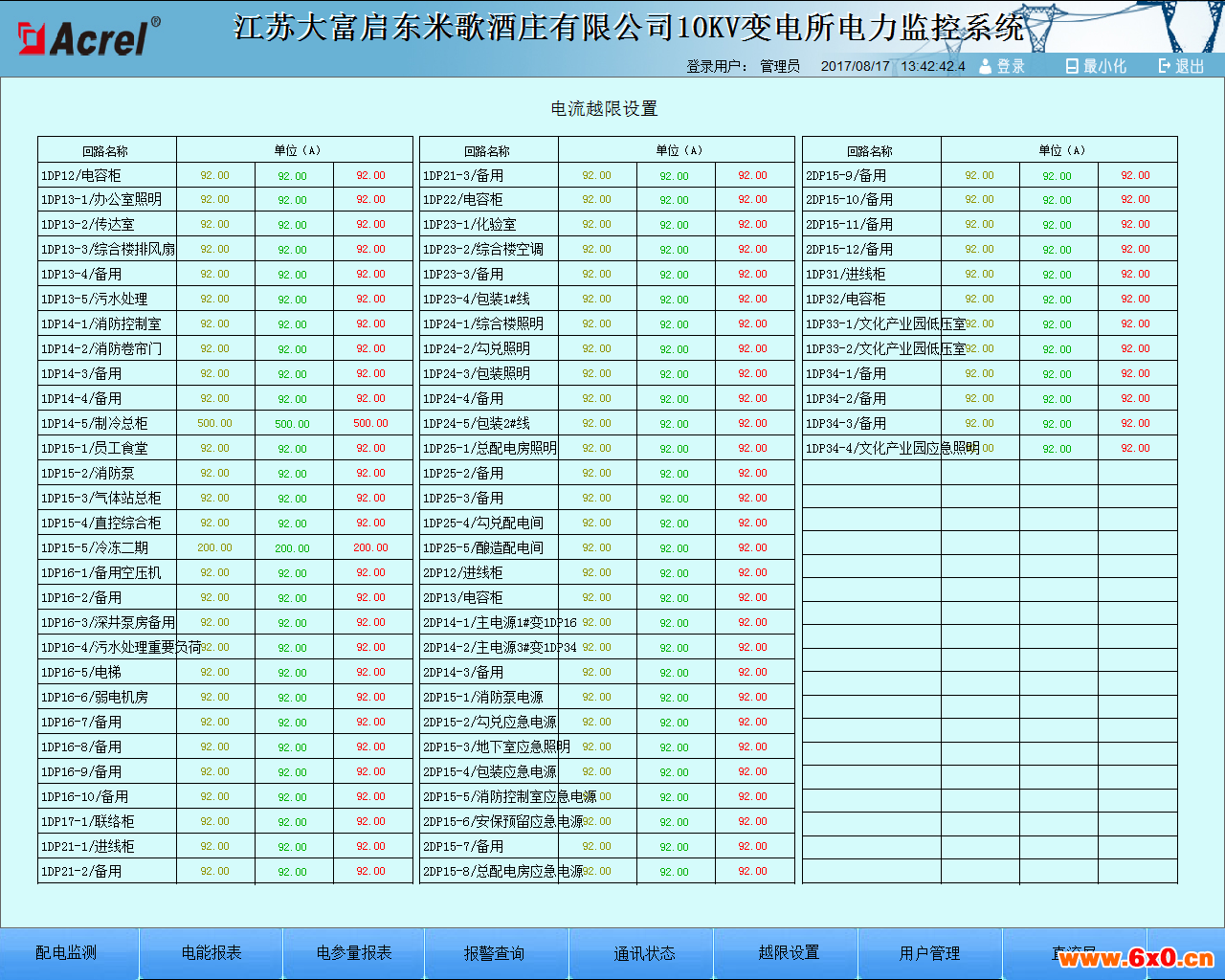The height and width of the screenshot is (980, 1225).
Task: Select row 1DP25-4/勾兑配电间
Action: pyautogui.click(x=607, y=523)
